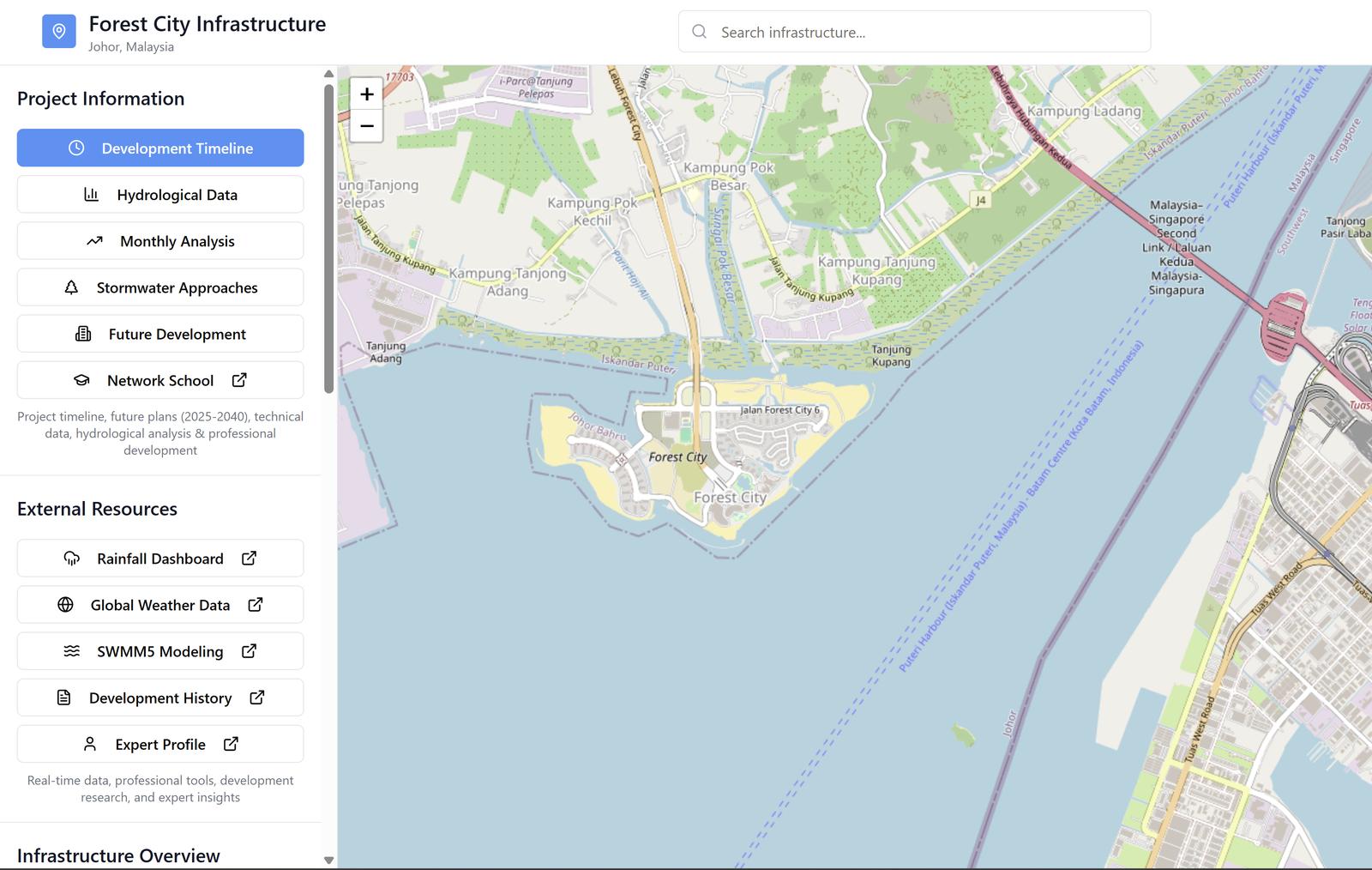Click the Tanjung Adang map label
The height and width of the screenshot is (870, 1372).
click(386, 352)
